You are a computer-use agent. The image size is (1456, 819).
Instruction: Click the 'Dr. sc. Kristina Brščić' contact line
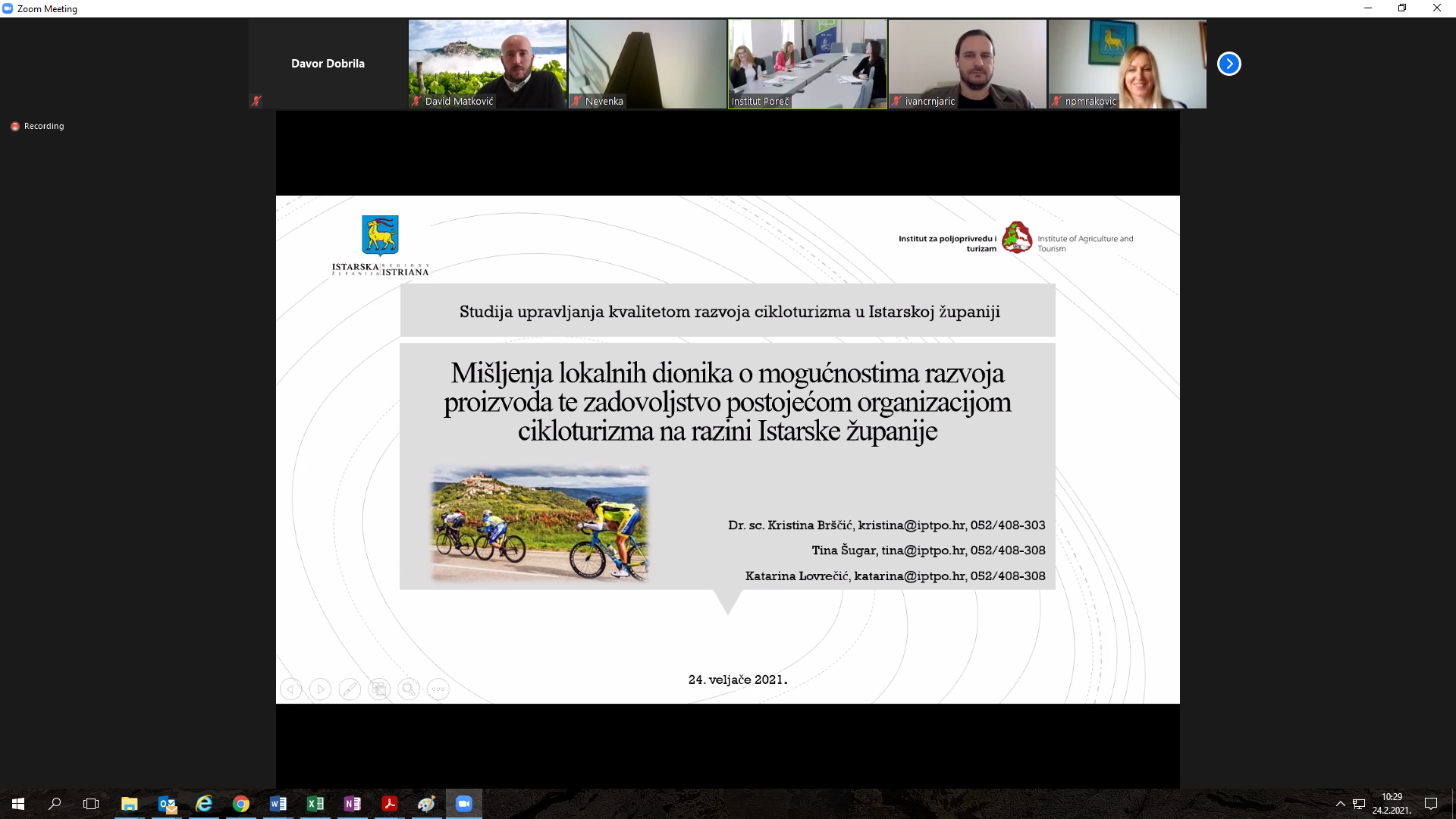pyautogui.click(x=886, y=525)
